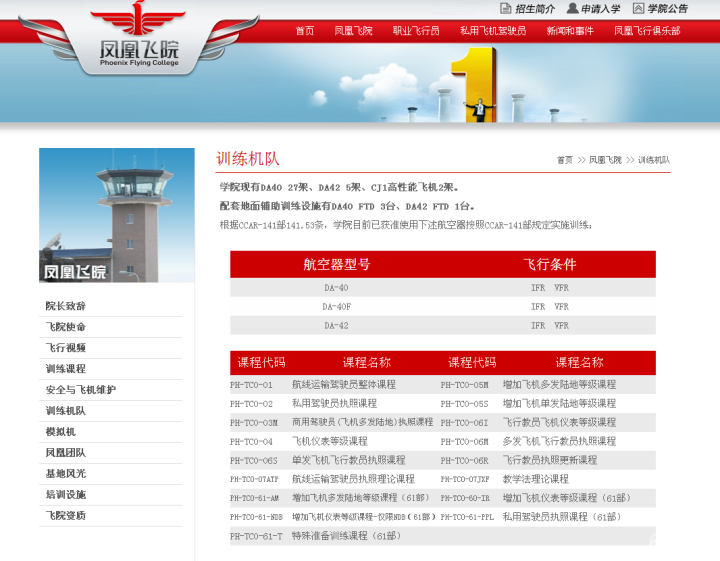This screenshot has height=561, width=720.
Task: Select 训练课程 in the sidebar
Action: point(65,369)
